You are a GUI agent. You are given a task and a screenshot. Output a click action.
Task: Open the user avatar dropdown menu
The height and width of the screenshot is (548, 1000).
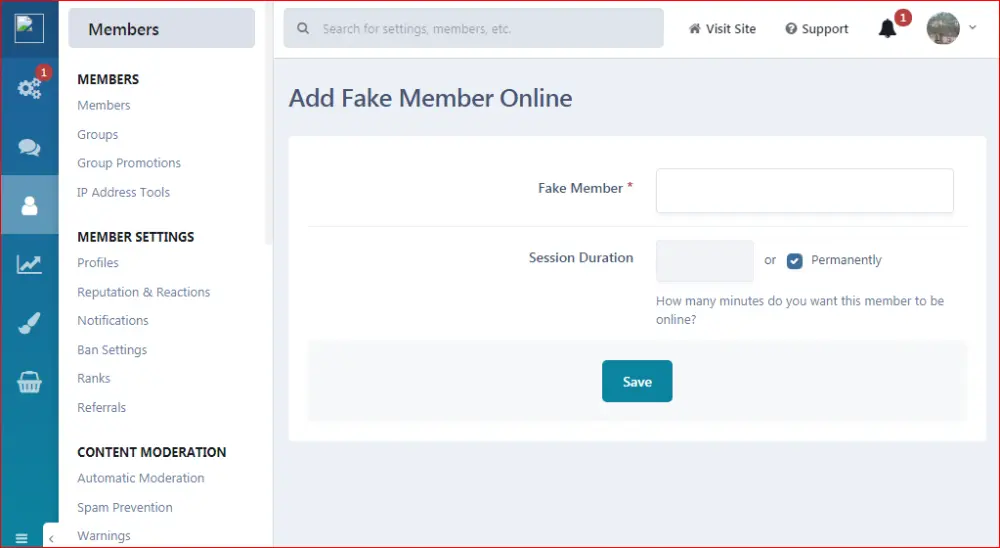[951, 29]
